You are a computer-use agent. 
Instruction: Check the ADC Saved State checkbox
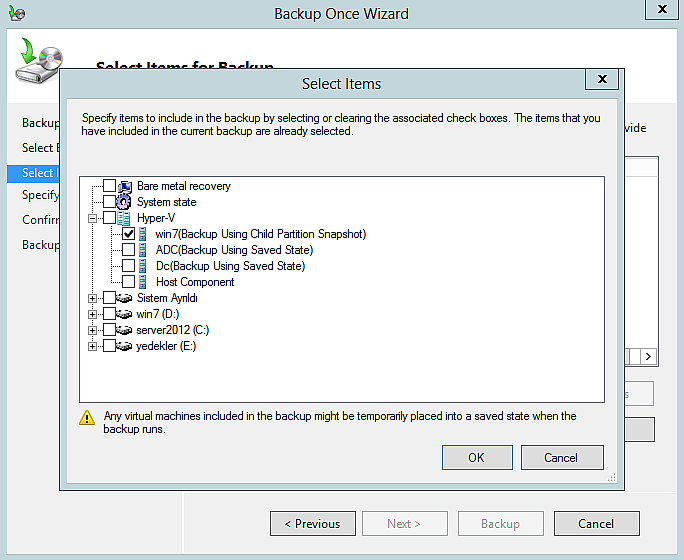pyautogui.click(x=128, y=250)
